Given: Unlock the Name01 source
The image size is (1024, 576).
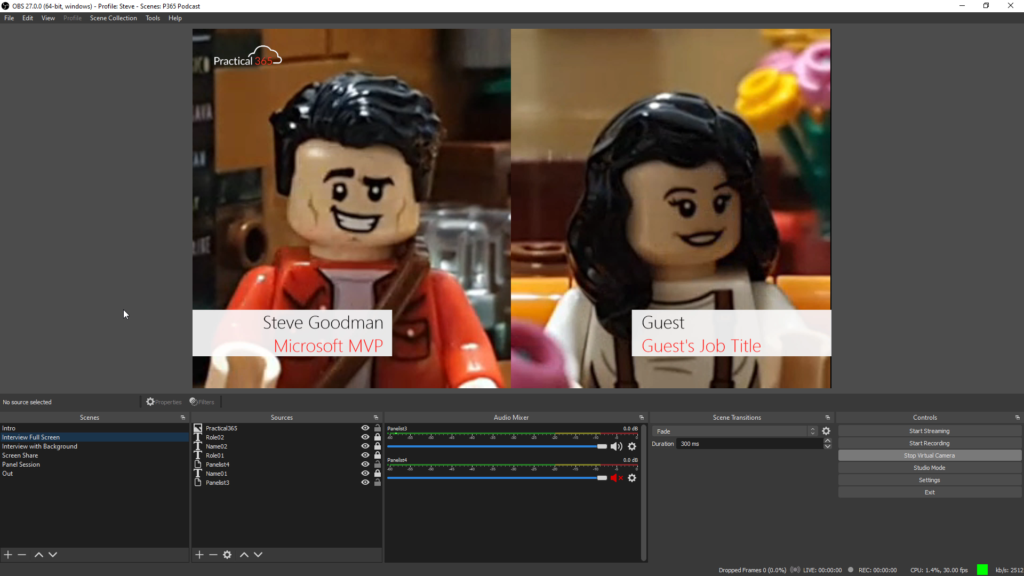Looking at the screenshot, I should [x=377, y=473].
